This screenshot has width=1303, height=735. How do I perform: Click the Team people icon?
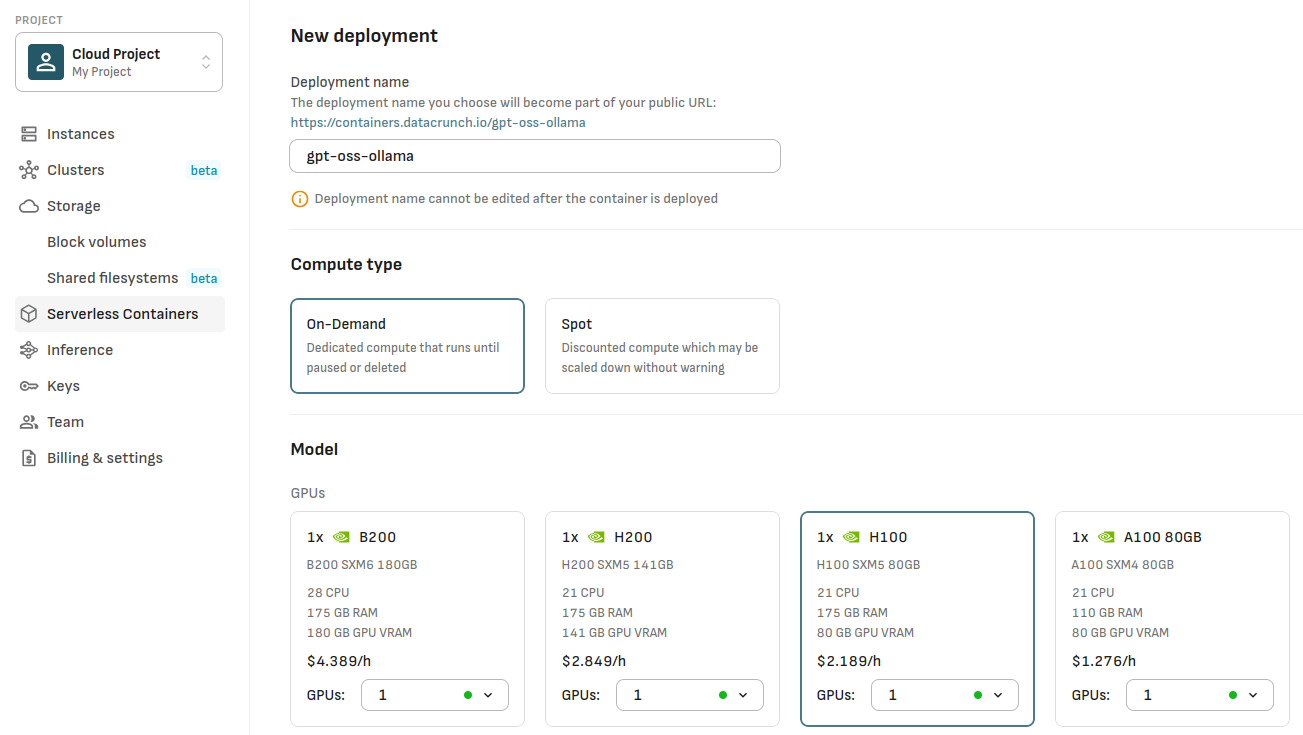(x=29, y=422)
